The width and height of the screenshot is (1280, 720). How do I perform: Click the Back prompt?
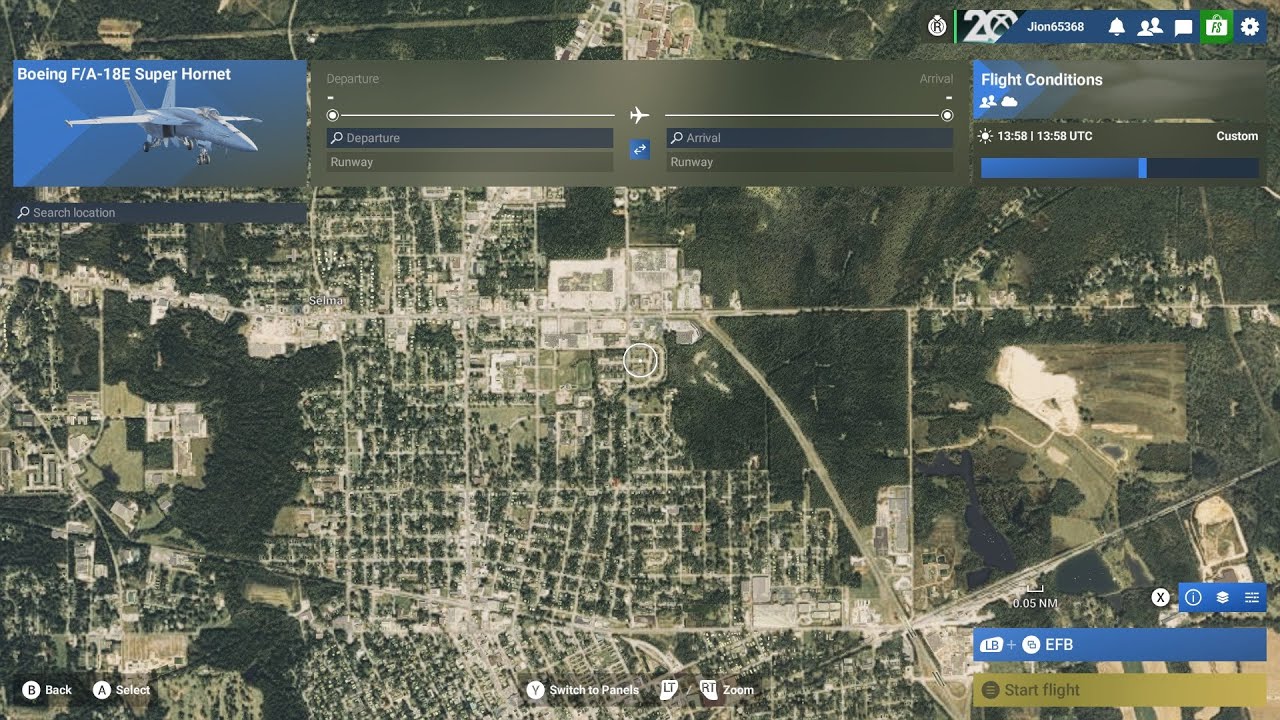pos(47,690)
